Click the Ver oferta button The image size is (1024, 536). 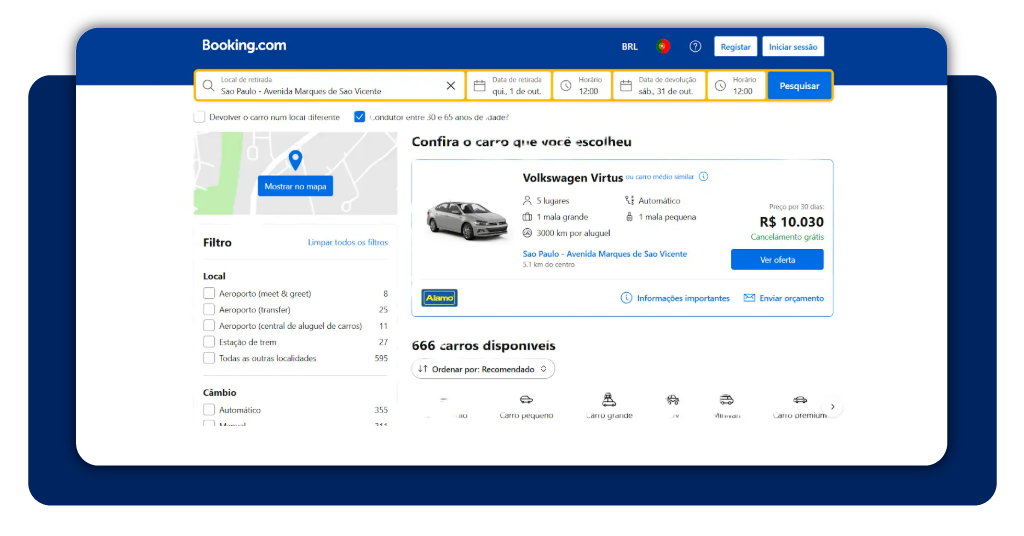point(777,260)
